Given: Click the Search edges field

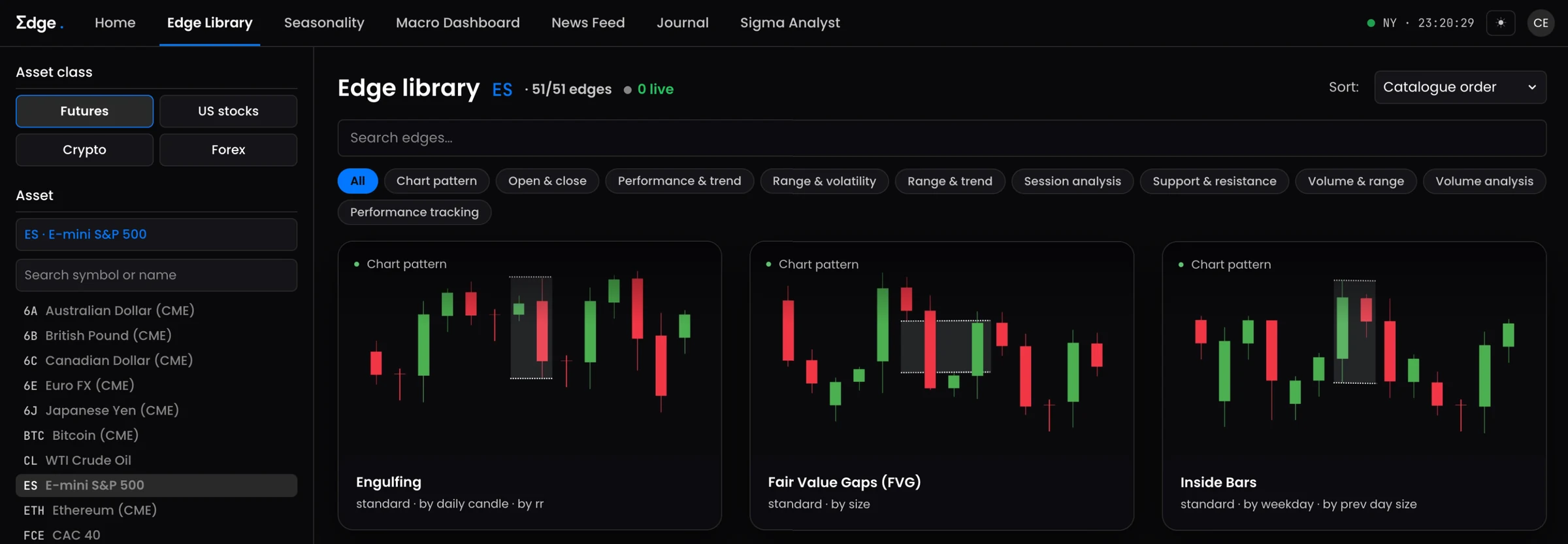Looking at the screenshot, I should click(941, 138).
